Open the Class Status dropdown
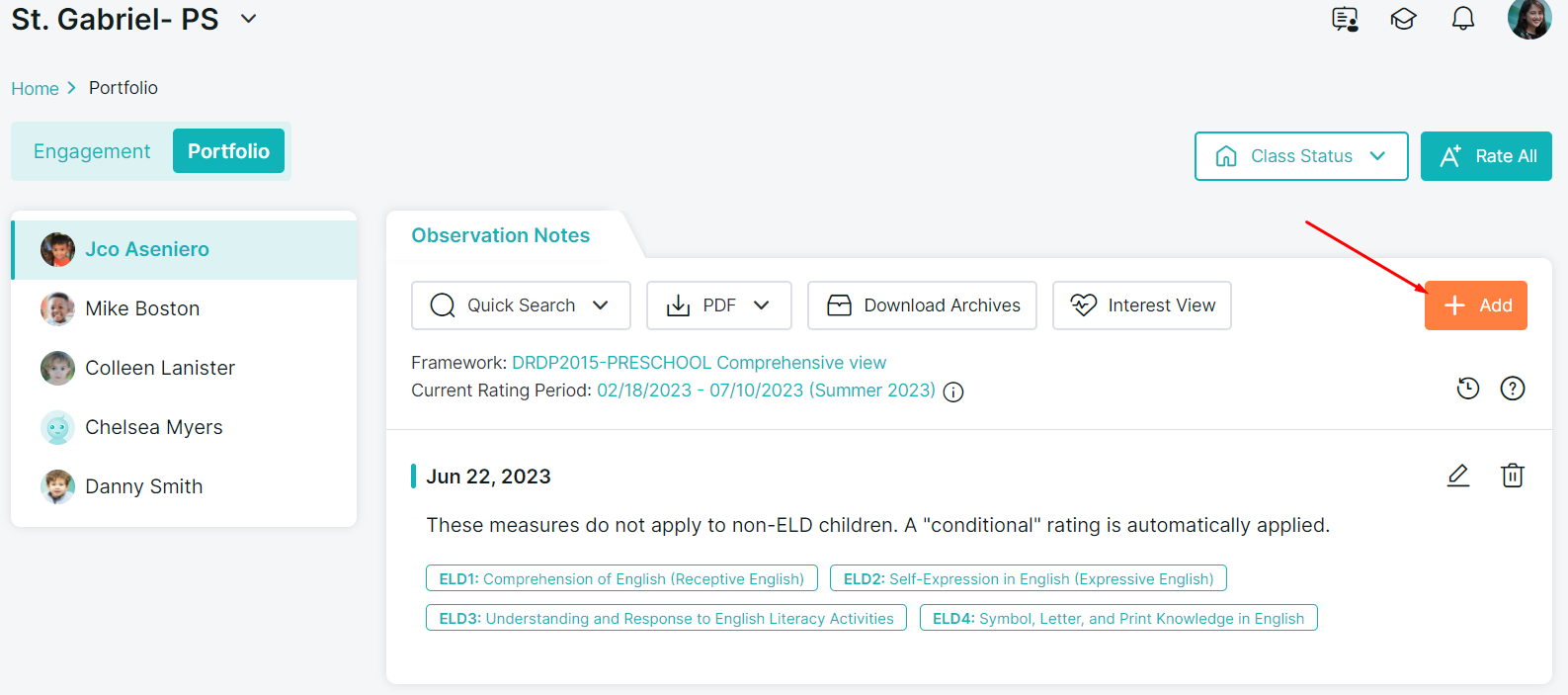 [1300, 156]
